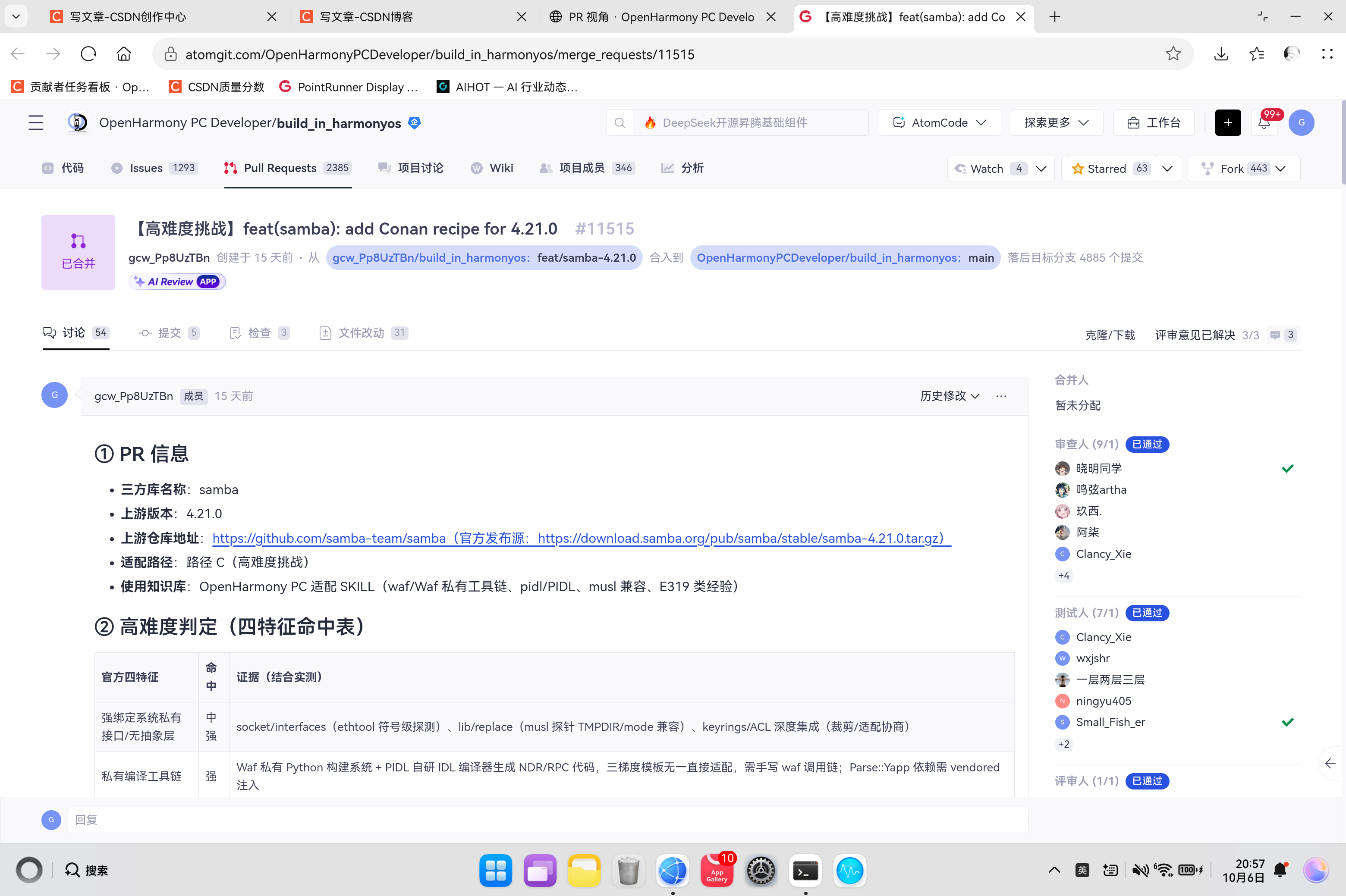Open the 提交 commits tab
The width and height of the screenshot is (1346, 896).
pos(169,332)
